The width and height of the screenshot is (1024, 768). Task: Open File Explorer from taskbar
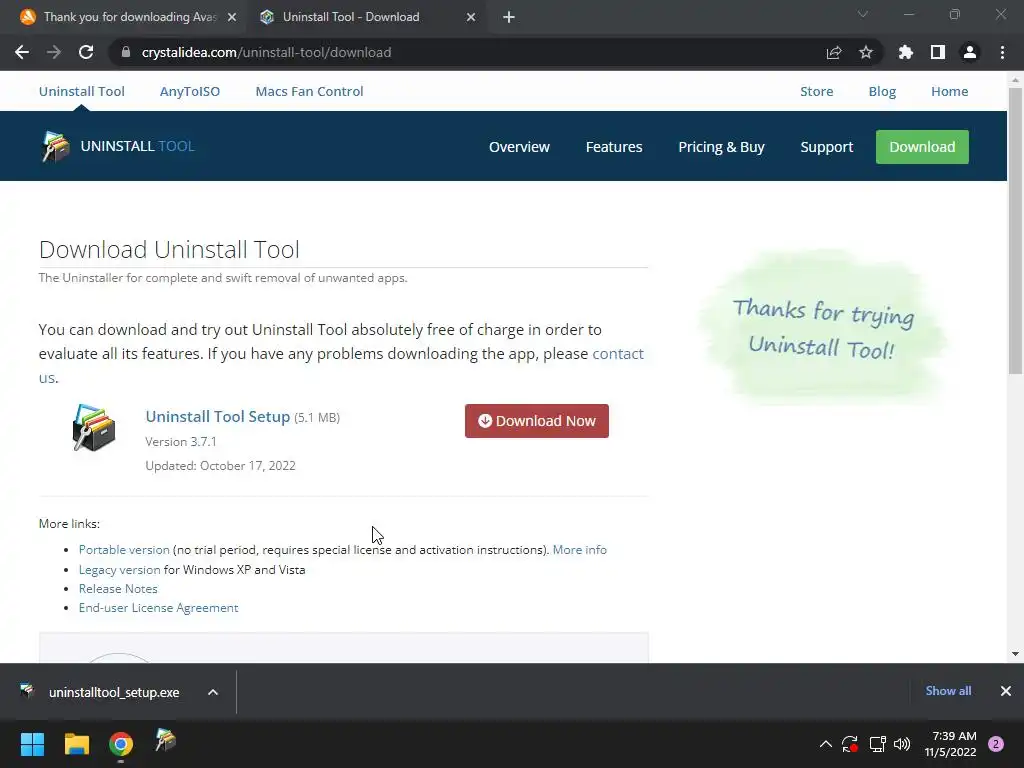tap(77, 744)
